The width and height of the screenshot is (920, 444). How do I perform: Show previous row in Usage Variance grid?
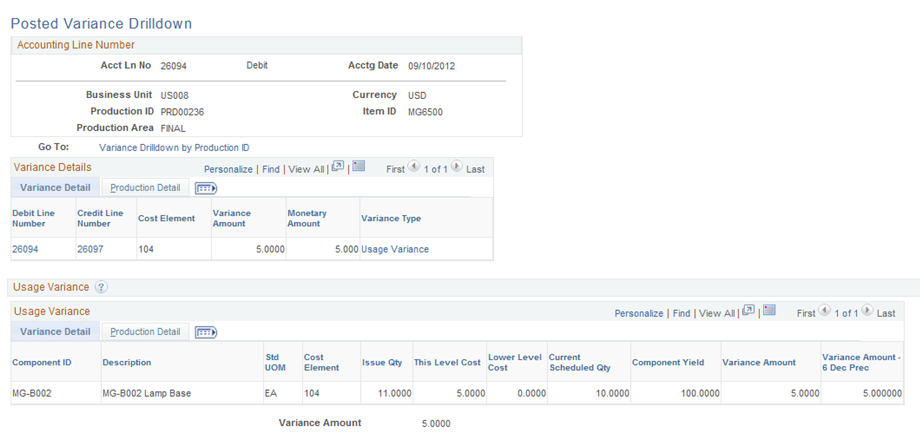point(824,311)
